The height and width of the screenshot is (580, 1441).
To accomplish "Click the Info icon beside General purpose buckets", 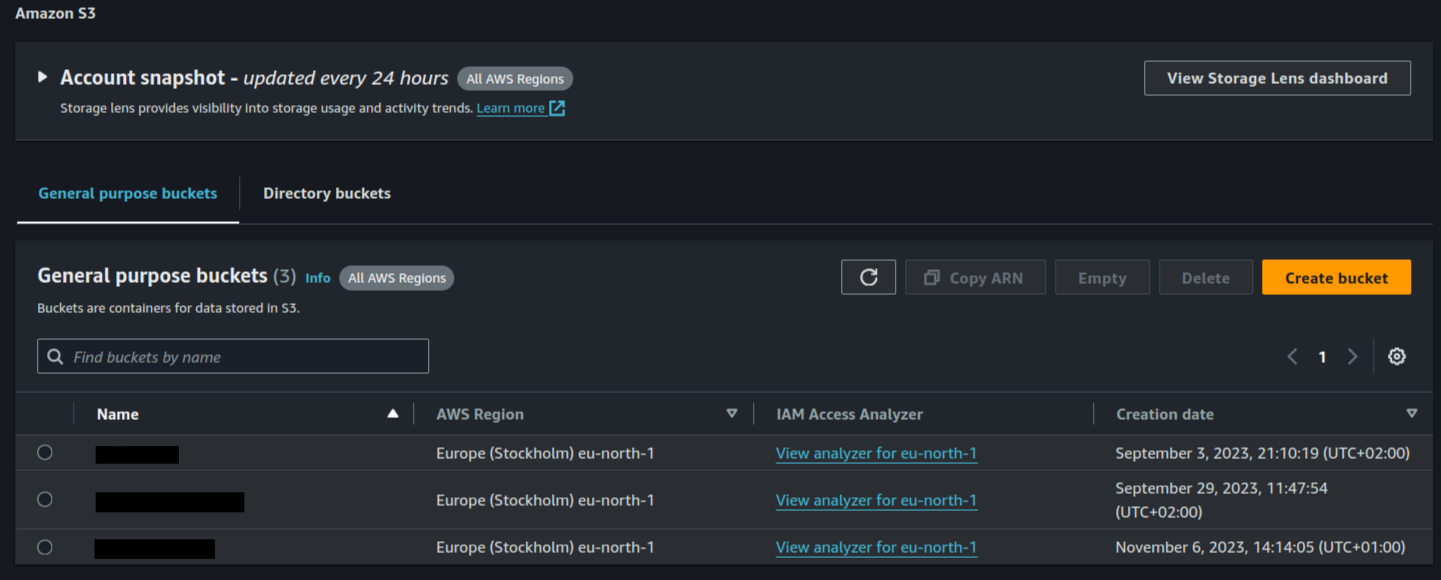I will click(318, 278).
